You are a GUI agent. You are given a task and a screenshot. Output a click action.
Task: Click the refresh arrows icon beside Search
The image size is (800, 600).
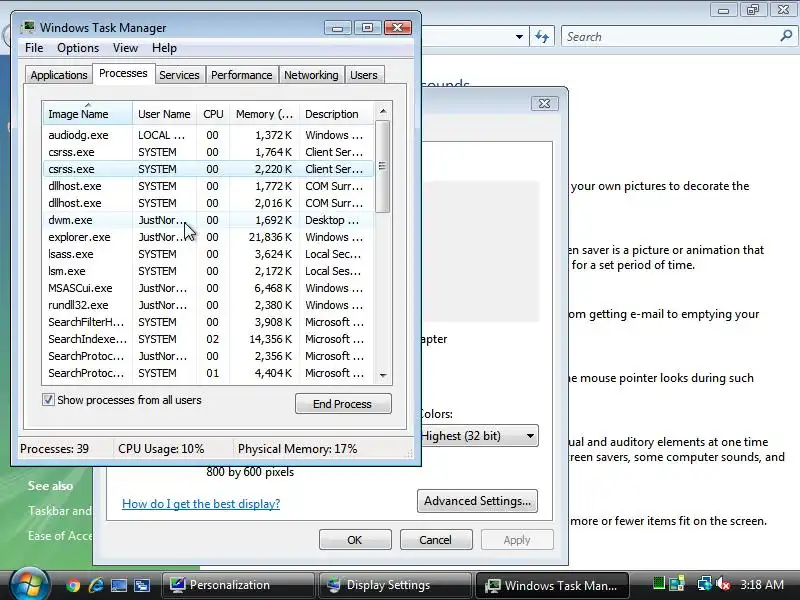[542, 37]
